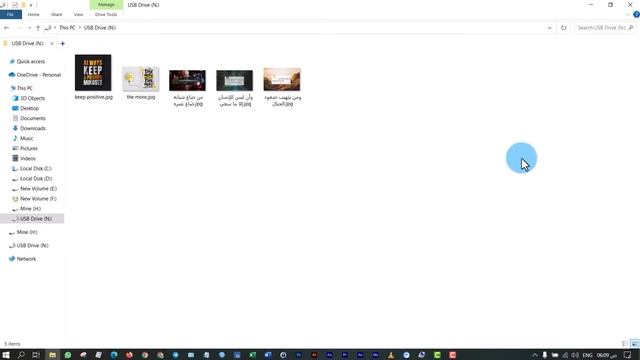Select New Volume (E:) in sidebar
The height and width of the screenshot is (360, 640).
[38, 189]
